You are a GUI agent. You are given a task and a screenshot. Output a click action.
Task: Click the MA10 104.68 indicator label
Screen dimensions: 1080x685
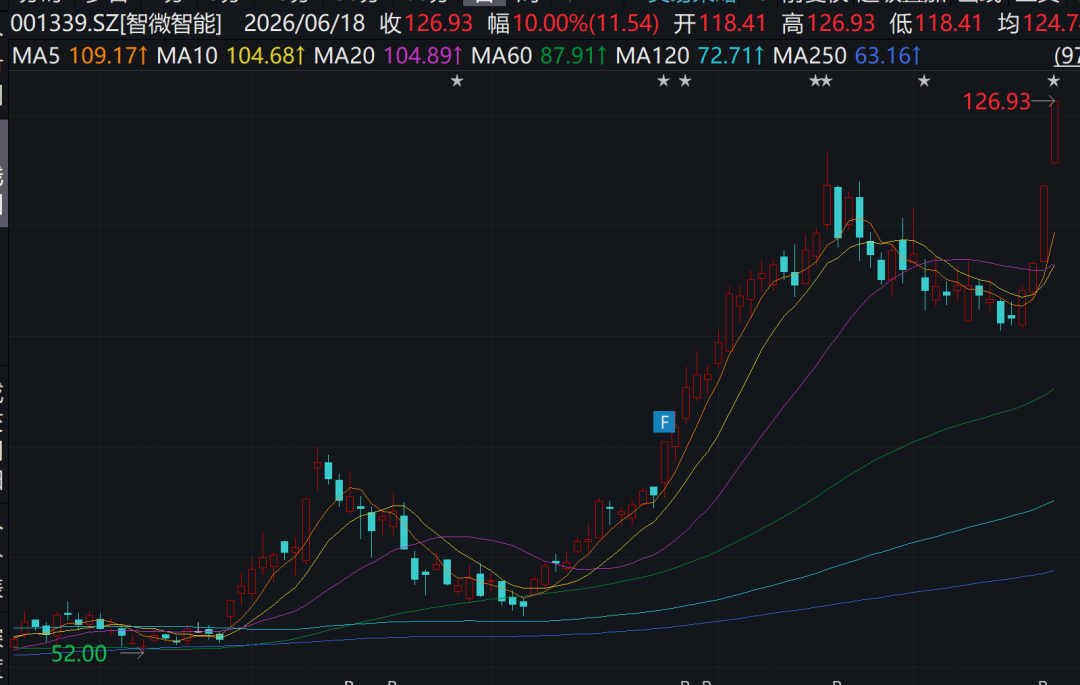tap(231, 56)
